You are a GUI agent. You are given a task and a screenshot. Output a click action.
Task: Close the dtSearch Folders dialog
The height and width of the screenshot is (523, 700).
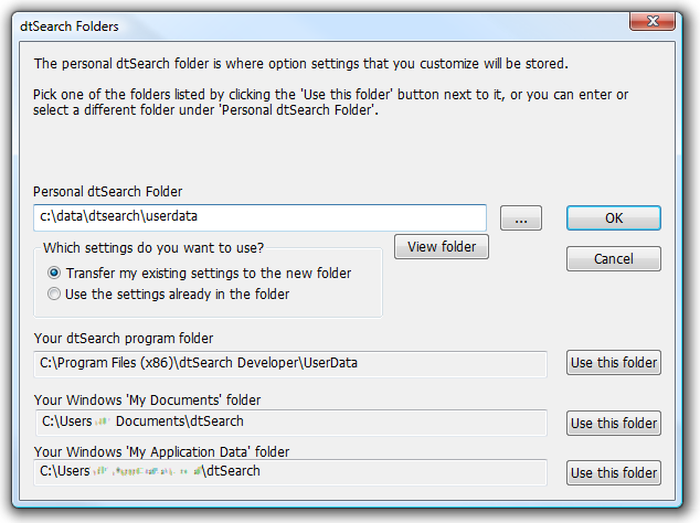point(652,21)
